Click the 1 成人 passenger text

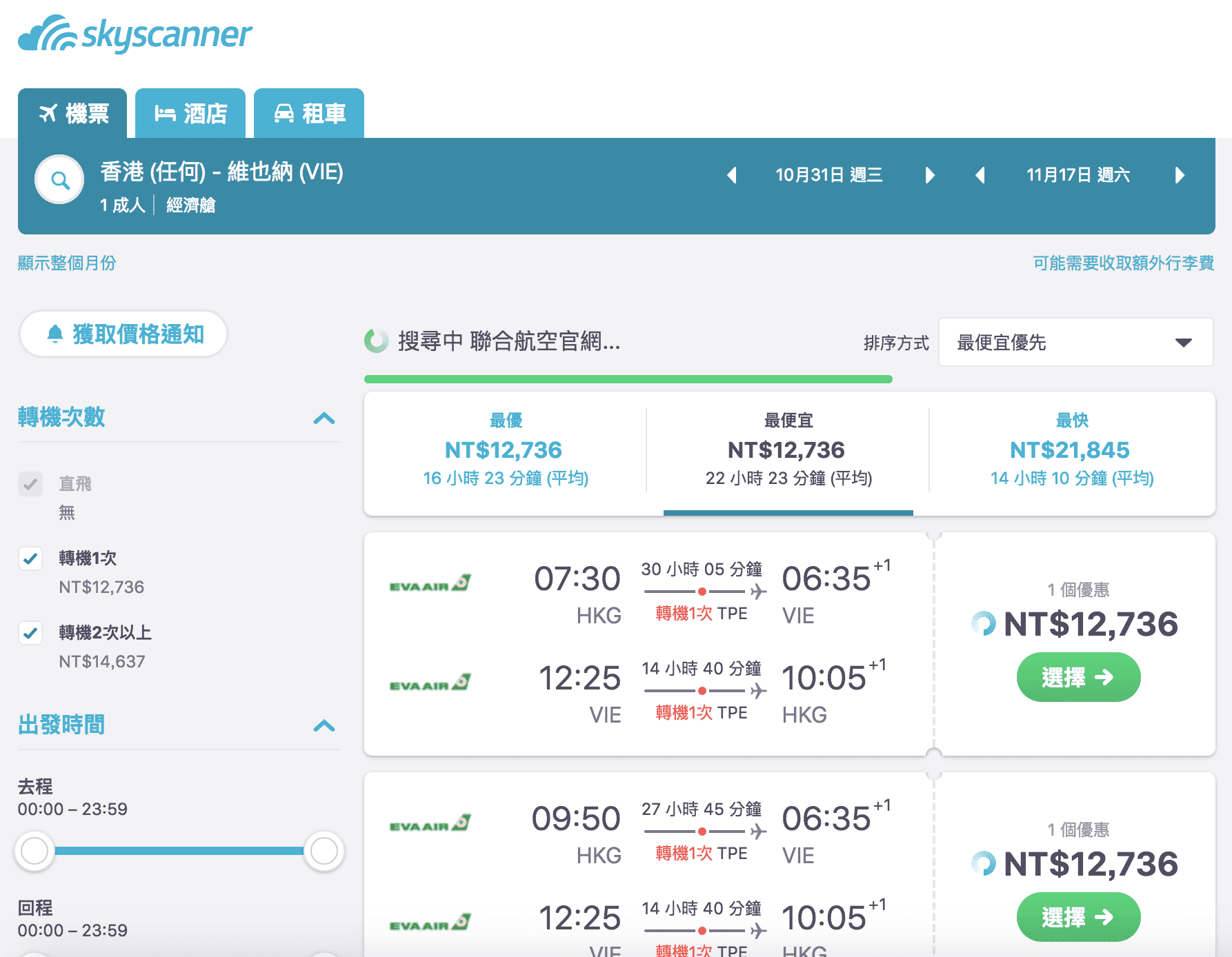[x=122, y=205]
